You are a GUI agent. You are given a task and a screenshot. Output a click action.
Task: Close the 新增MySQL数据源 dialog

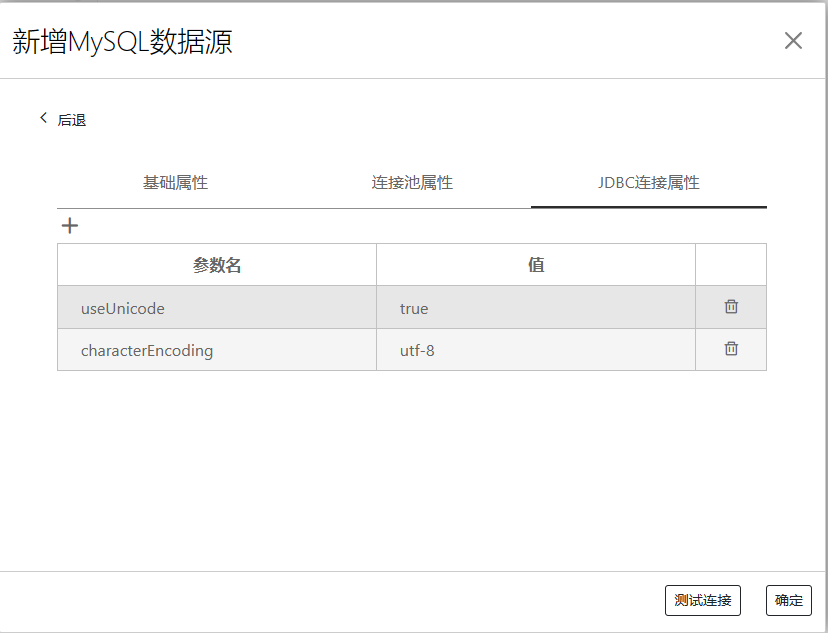[793, 41]
